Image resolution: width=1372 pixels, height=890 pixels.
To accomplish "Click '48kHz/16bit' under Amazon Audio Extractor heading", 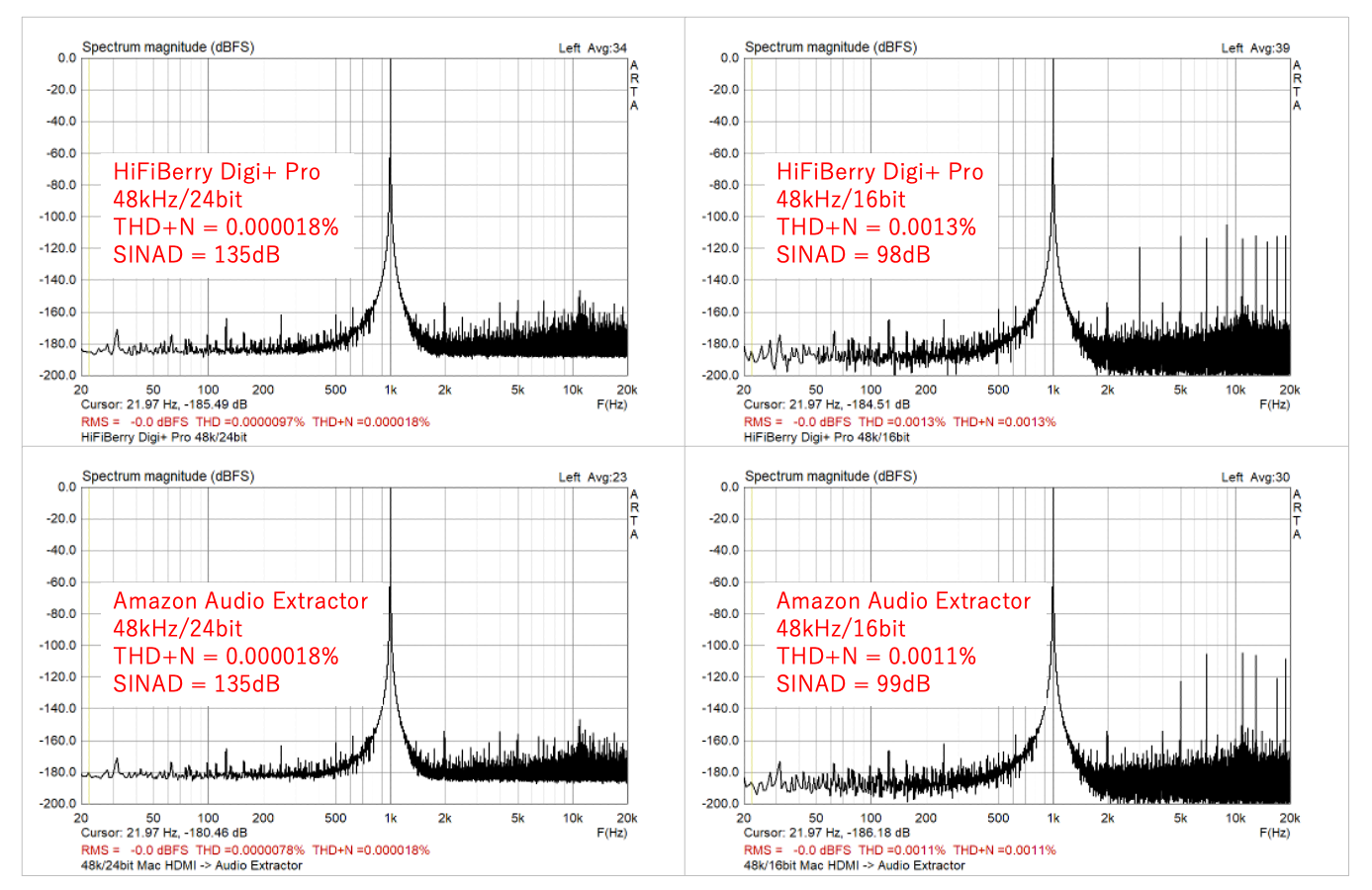I will pos(841,629).
